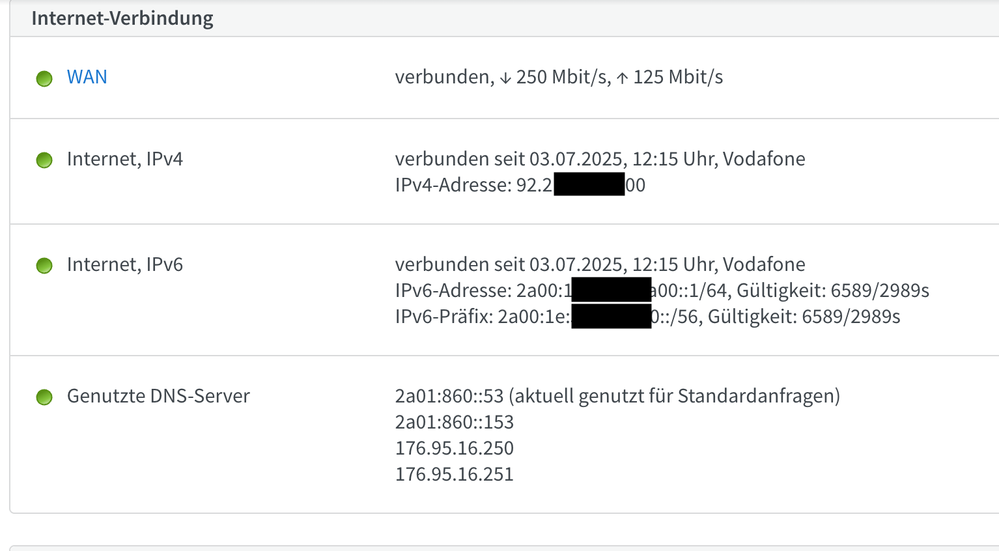
Task: Click the IPv6-Adresse line with /64
Action: pyautogui.click(x=662, y=291)
